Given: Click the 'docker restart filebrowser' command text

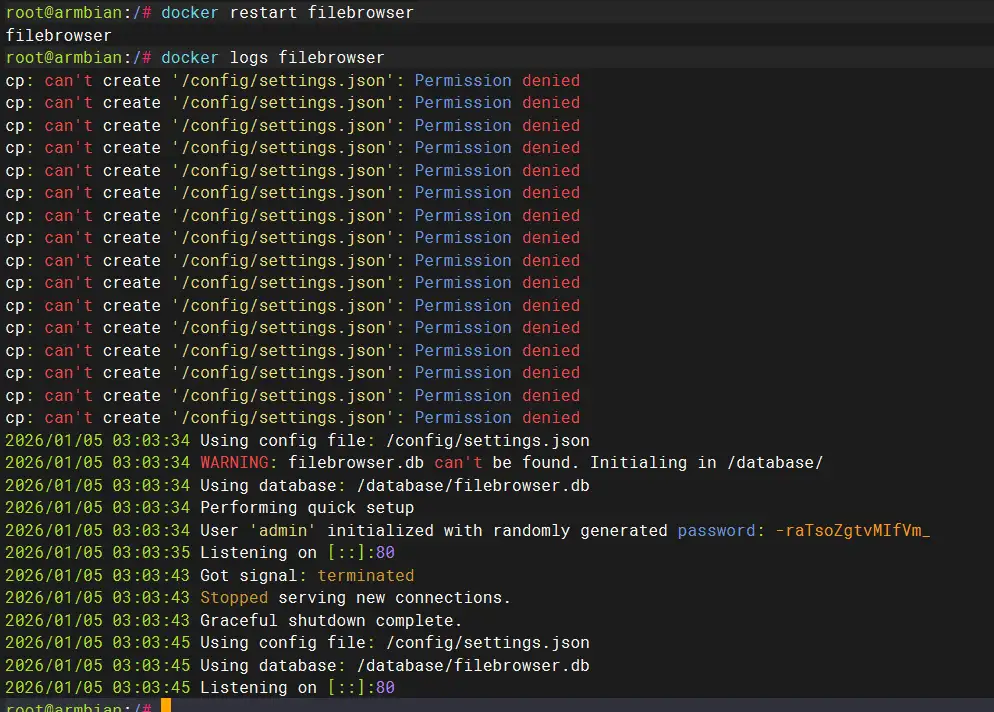Looking at the screenshot, I should point(287,13).
